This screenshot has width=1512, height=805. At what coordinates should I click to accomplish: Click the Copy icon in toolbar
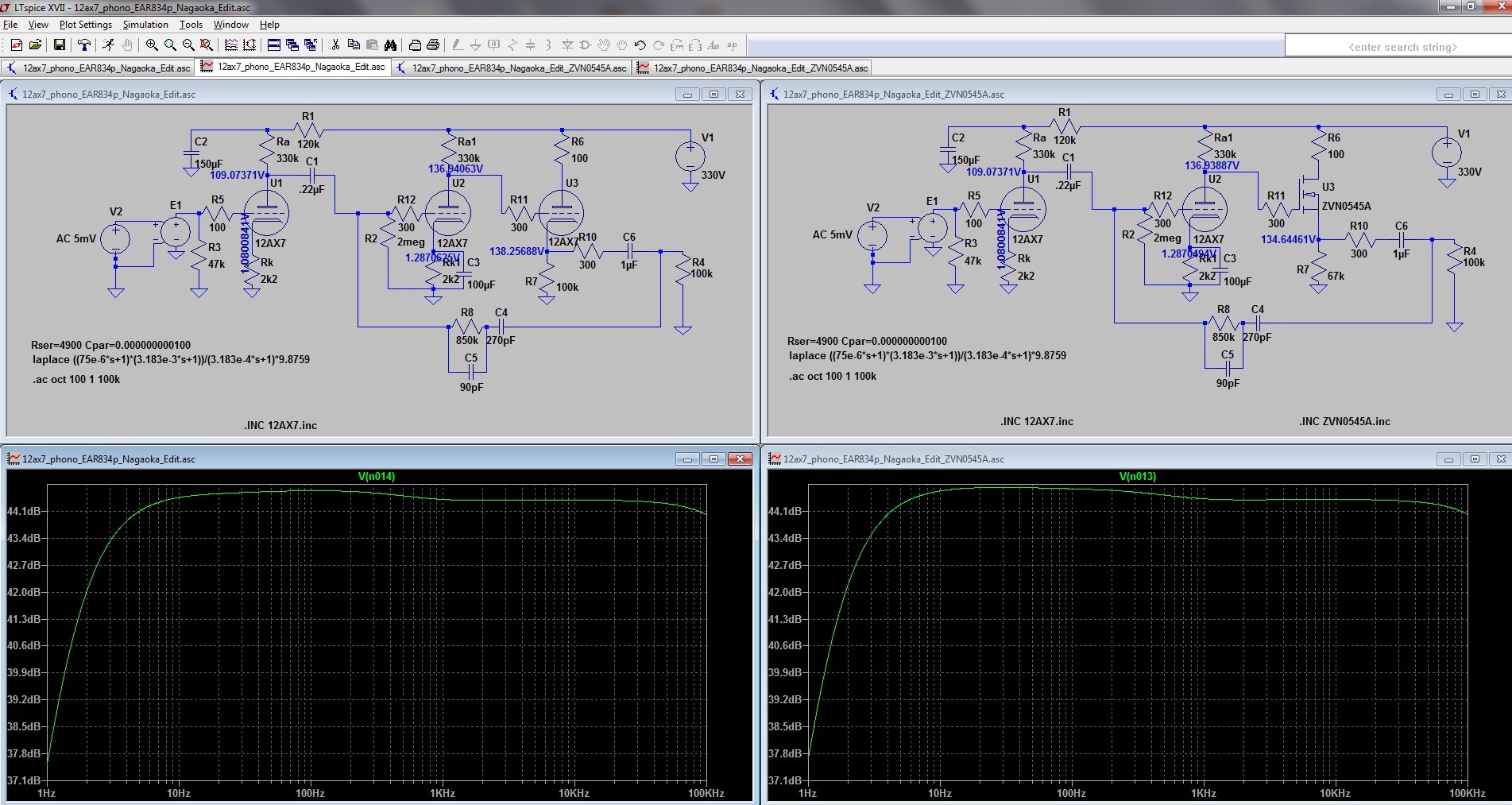click(x=354, y=45)
